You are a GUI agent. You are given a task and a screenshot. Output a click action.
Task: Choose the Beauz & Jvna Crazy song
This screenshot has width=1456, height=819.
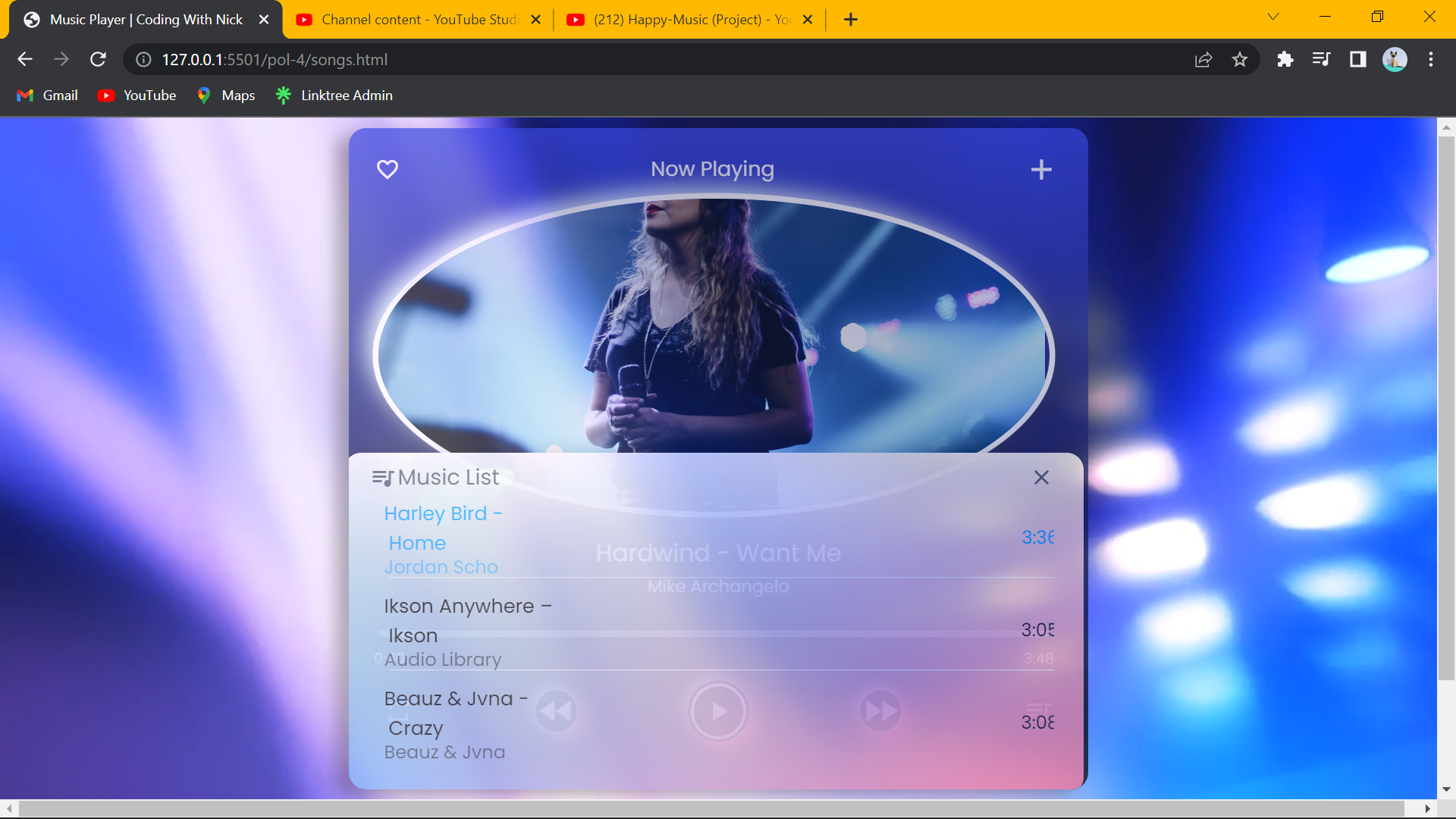[456, 714]
